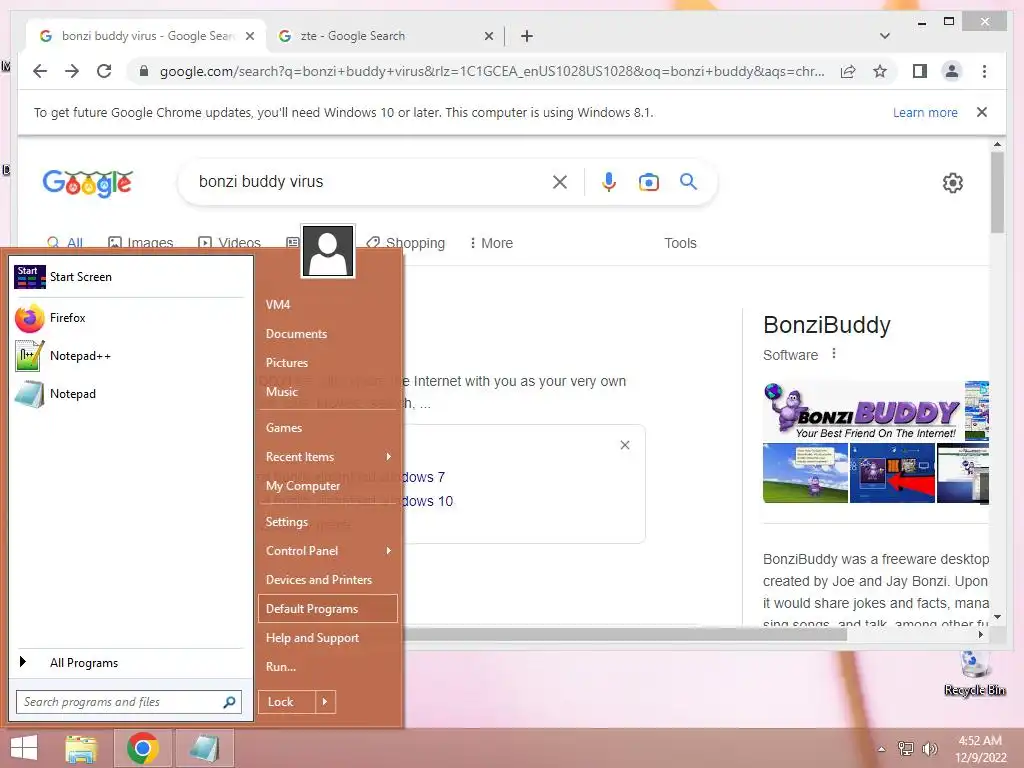Open Music from the Start menu
This screenshot has height=768, width=1024.
pyautogui.click(x=328, y=392)
